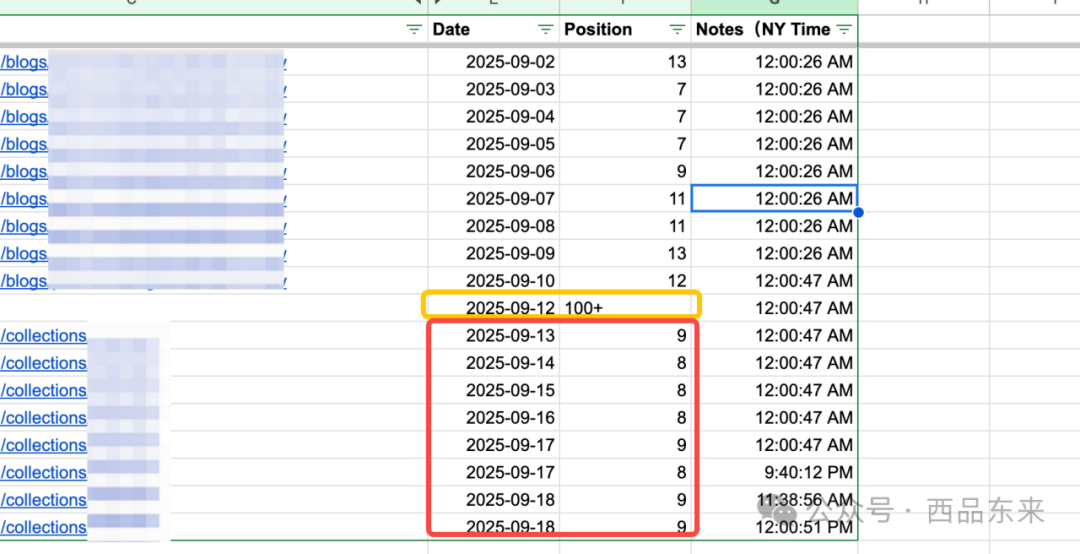Screen dimensions: 1080x554
Task: Open the /blogs link in the 2025-09-10 row
Action: pyautogui.click(x=24, y=281)
